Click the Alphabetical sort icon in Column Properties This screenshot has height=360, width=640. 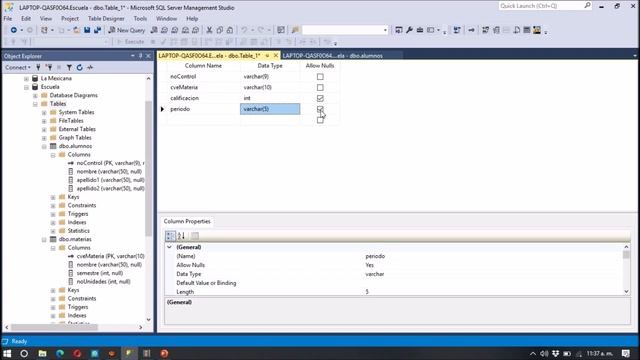pyautogui.click(x=181, y=236)
